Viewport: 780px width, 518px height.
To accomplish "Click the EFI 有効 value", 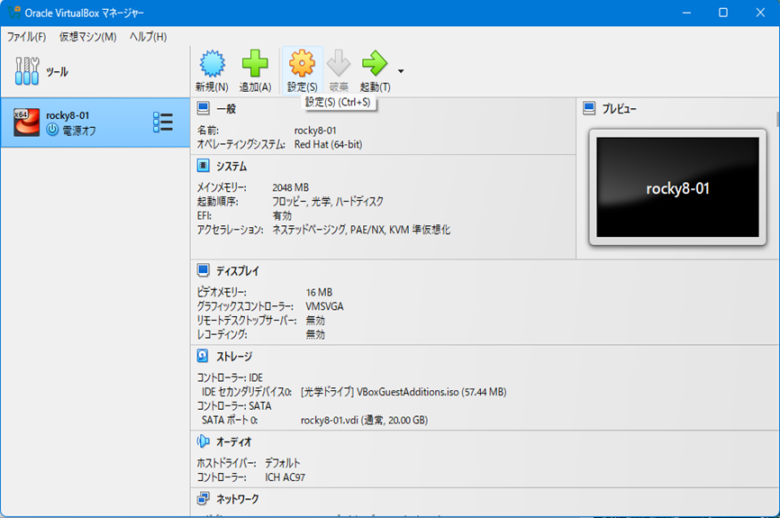I will (282, 215).
